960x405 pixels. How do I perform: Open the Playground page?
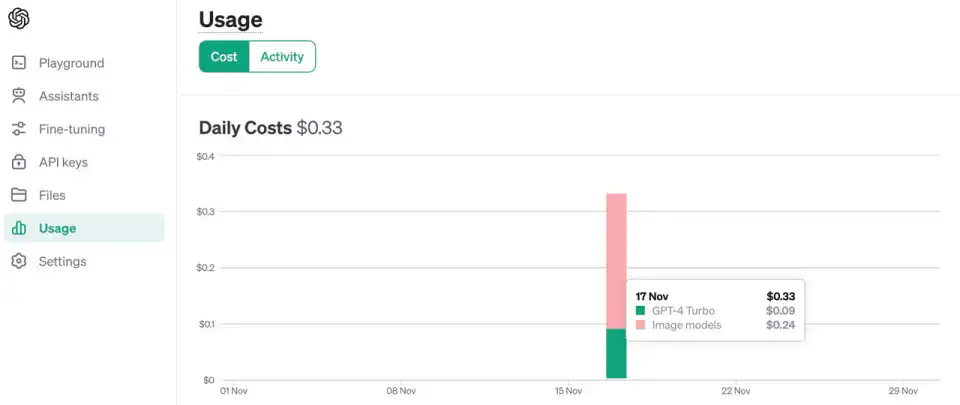[71, 63]
